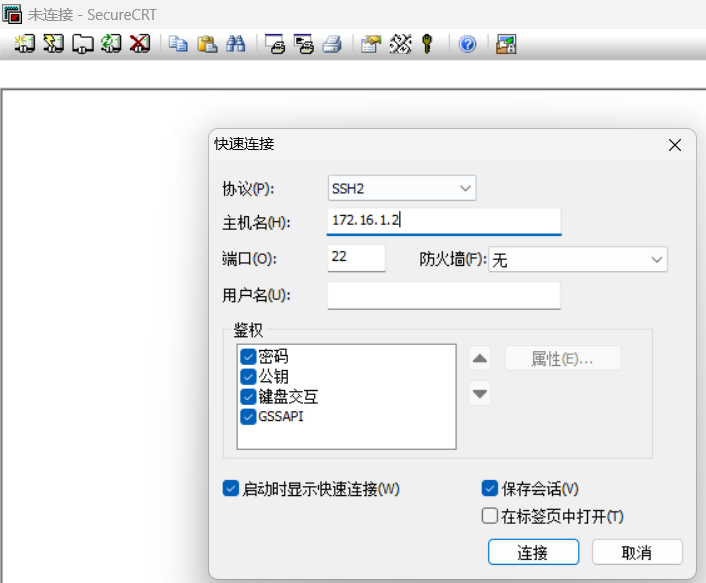Toggle the 保存会话 checkbox
Screen dimensions: 706x583
pos(489,488)
